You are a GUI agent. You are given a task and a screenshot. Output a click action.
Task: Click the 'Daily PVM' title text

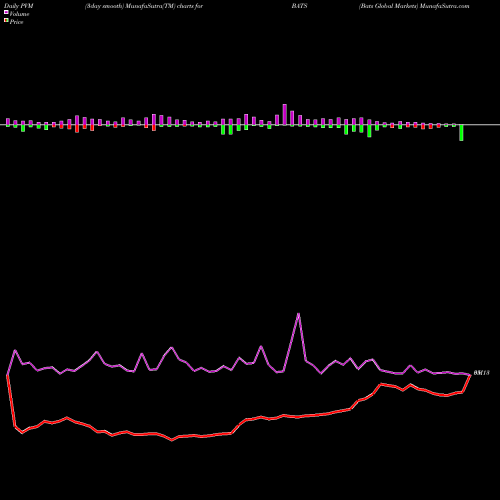19,6
